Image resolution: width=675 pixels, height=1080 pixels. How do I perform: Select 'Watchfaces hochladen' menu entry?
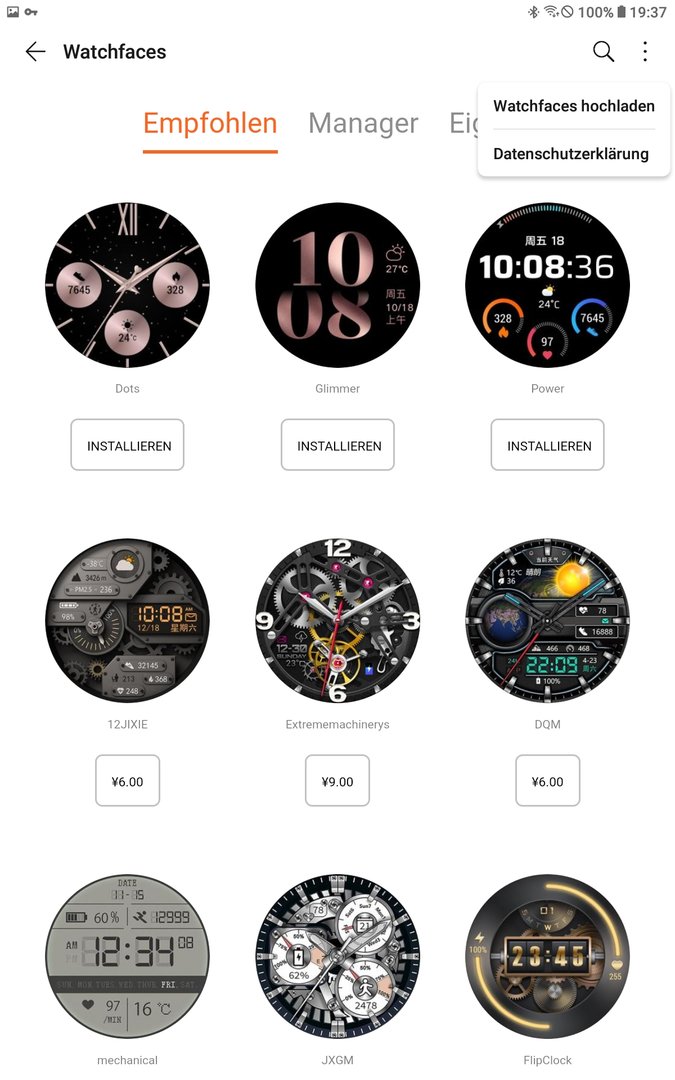574,106
